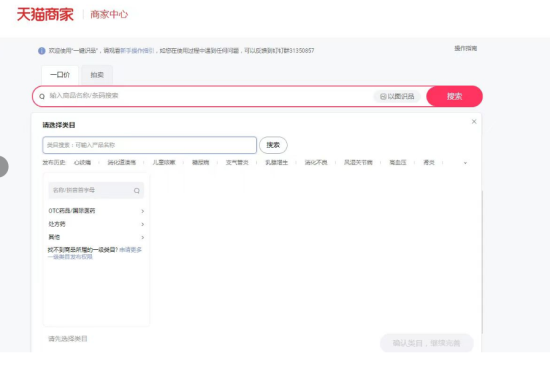Image resolution: width=550 pixels, height=367 pixels.
Task: Expand the 发布历史 history dropdown arrow
Action: tap(465, 163)
